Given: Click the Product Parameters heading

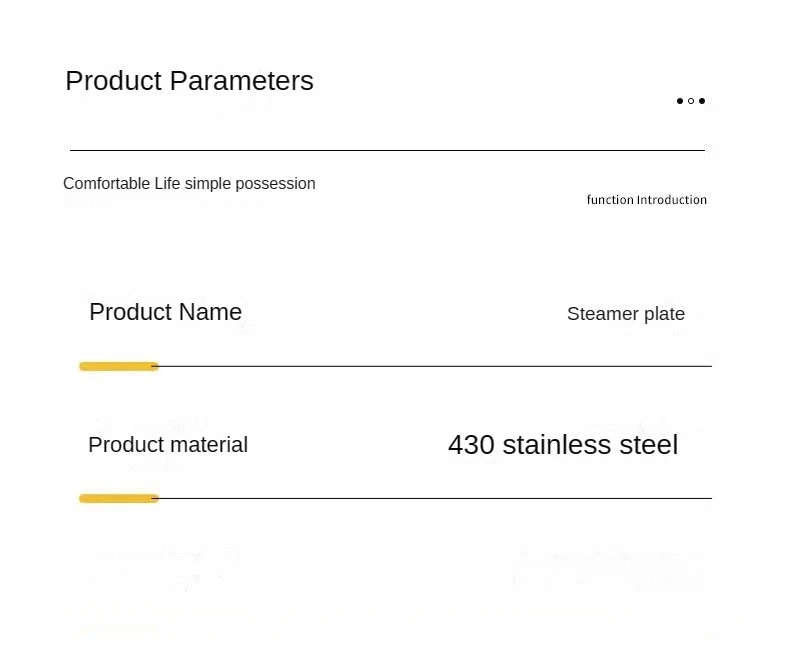Looking at the screenshot, I should pyautogui.click(x=189, y=81).
